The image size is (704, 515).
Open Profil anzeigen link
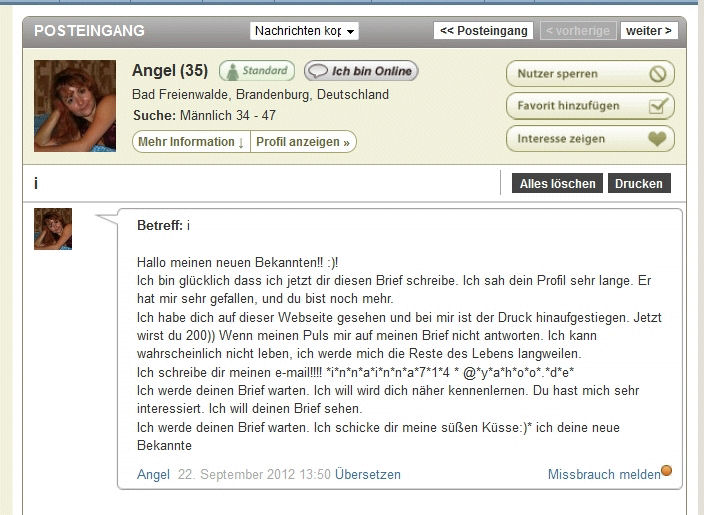tap(303, 142)
